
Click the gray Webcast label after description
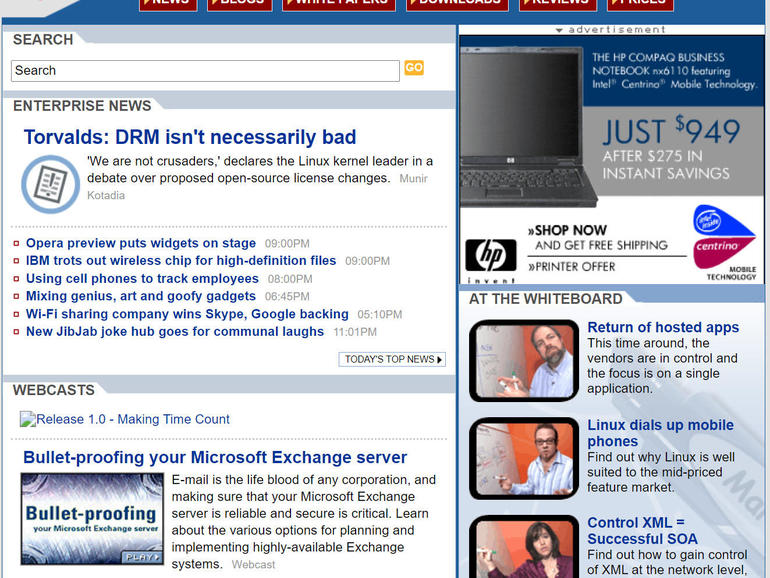pos(253,565)
